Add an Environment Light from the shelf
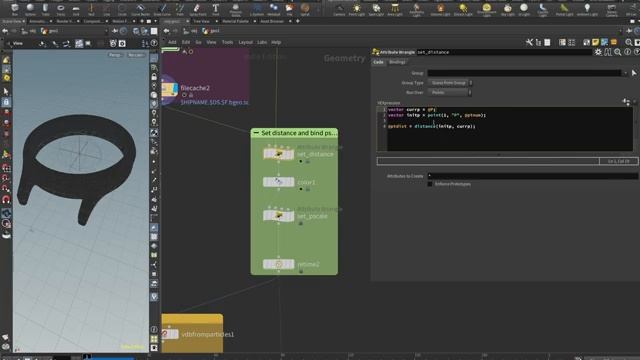Image resolution: width=640 pixels, height=360 pixels. [487, 9]
